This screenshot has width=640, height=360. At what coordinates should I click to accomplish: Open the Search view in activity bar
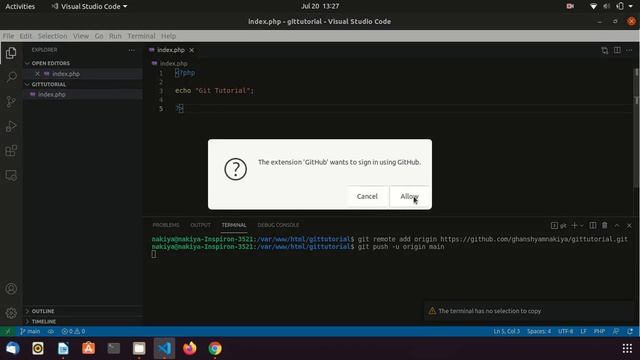click(11, 77)
